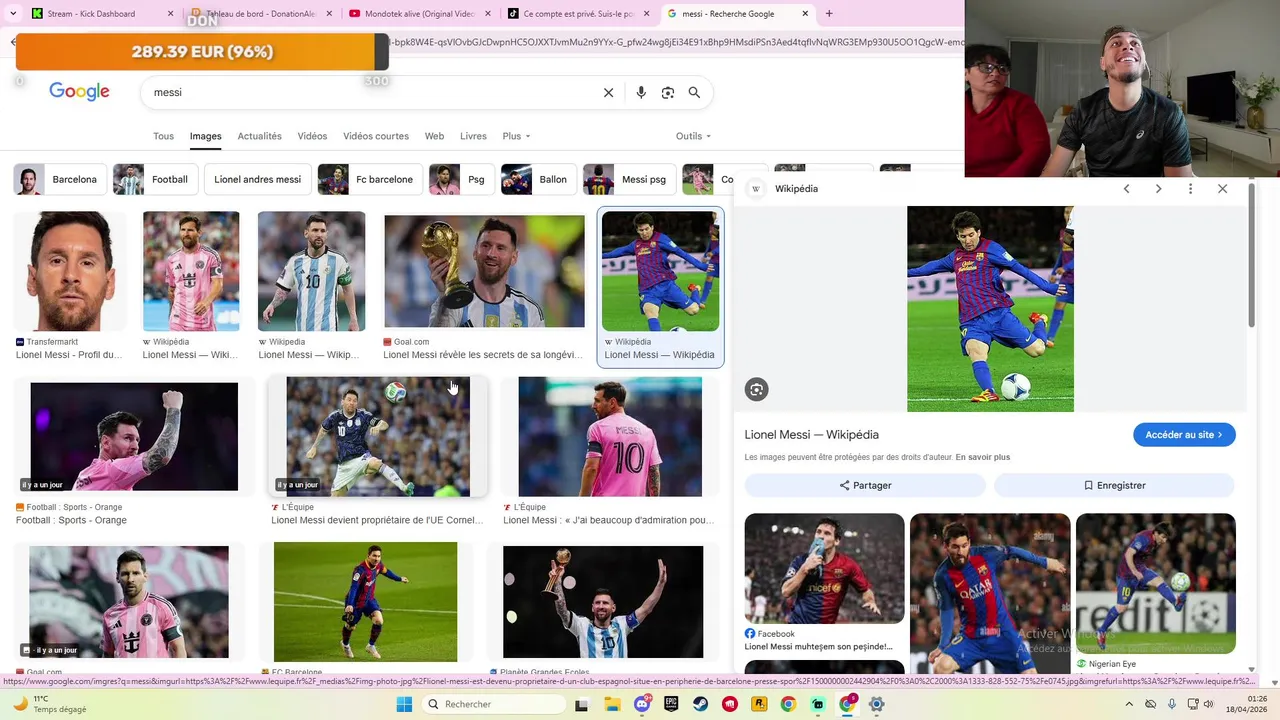Clear the search box with the X icon
1280x720 pixels.
click(608, 92)
